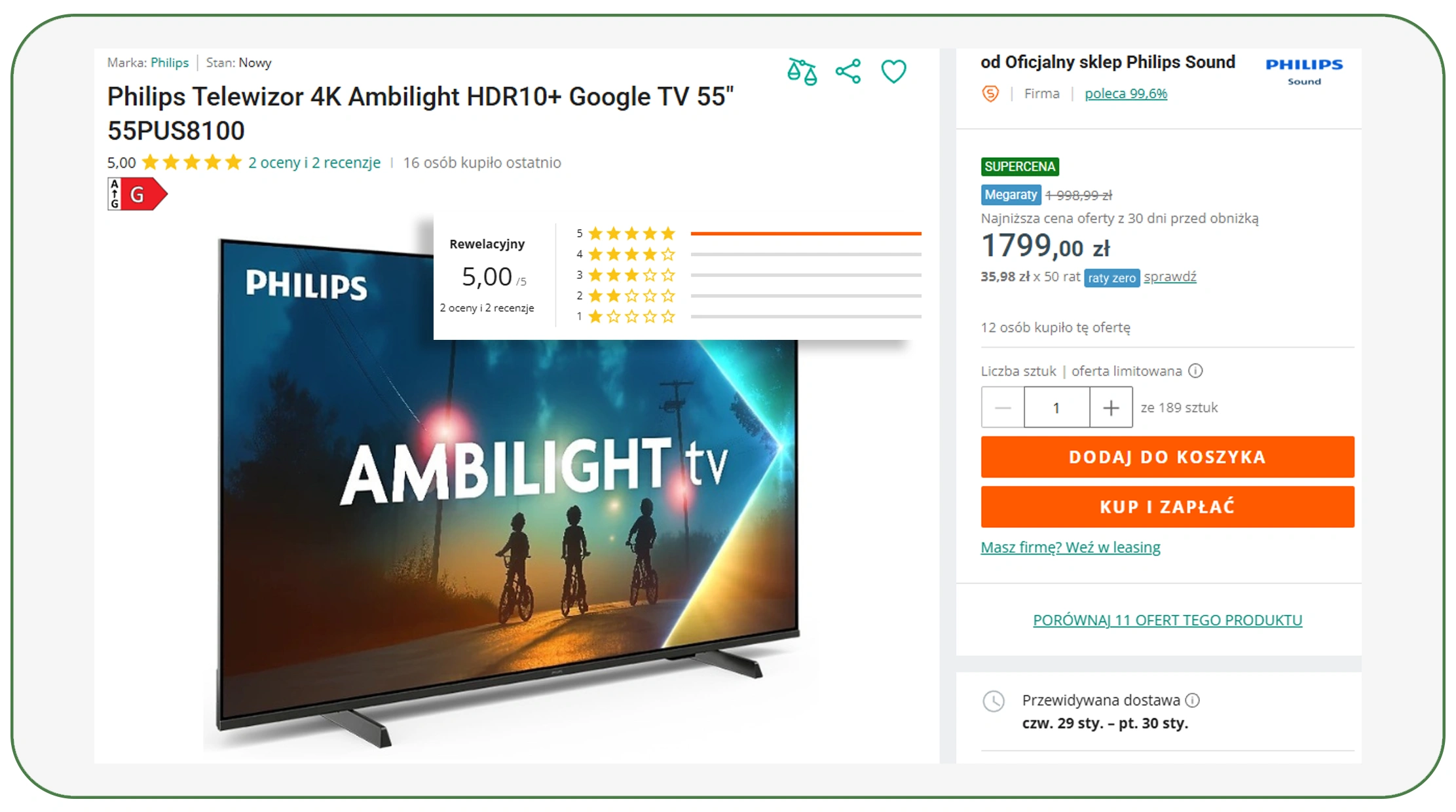Decrease quantity with the minus button

1003,407
